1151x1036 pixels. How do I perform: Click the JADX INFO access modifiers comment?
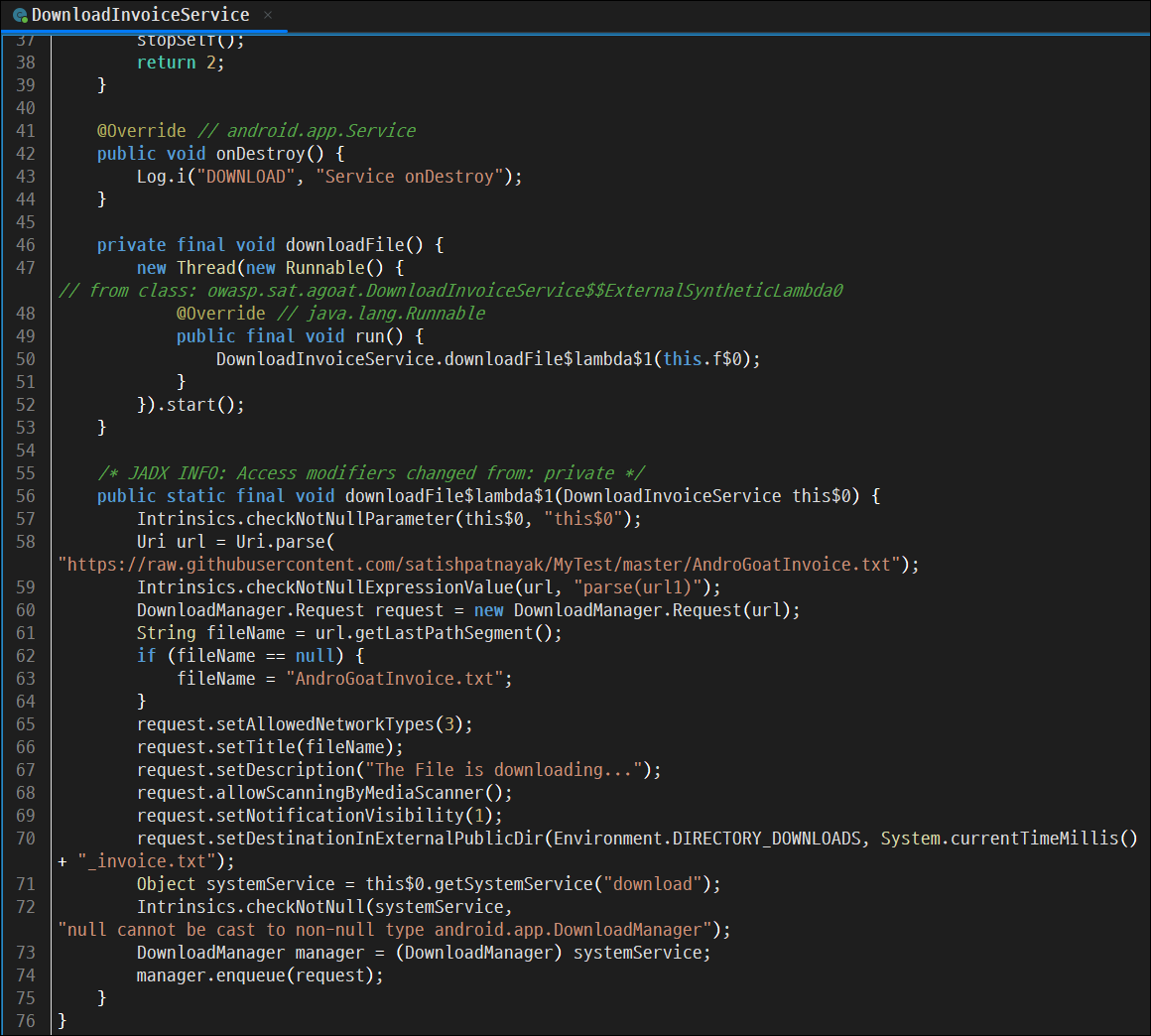[x=371, y=473]
